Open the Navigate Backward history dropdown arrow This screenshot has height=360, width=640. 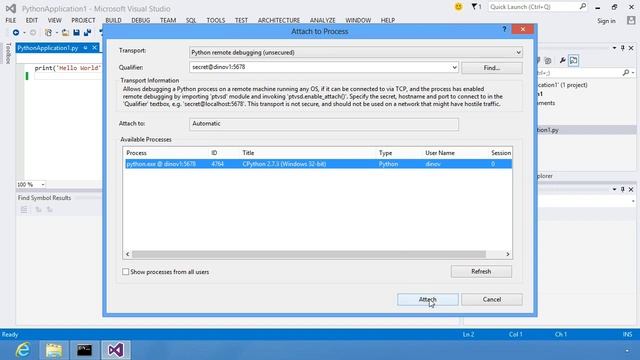coord(24,33)
